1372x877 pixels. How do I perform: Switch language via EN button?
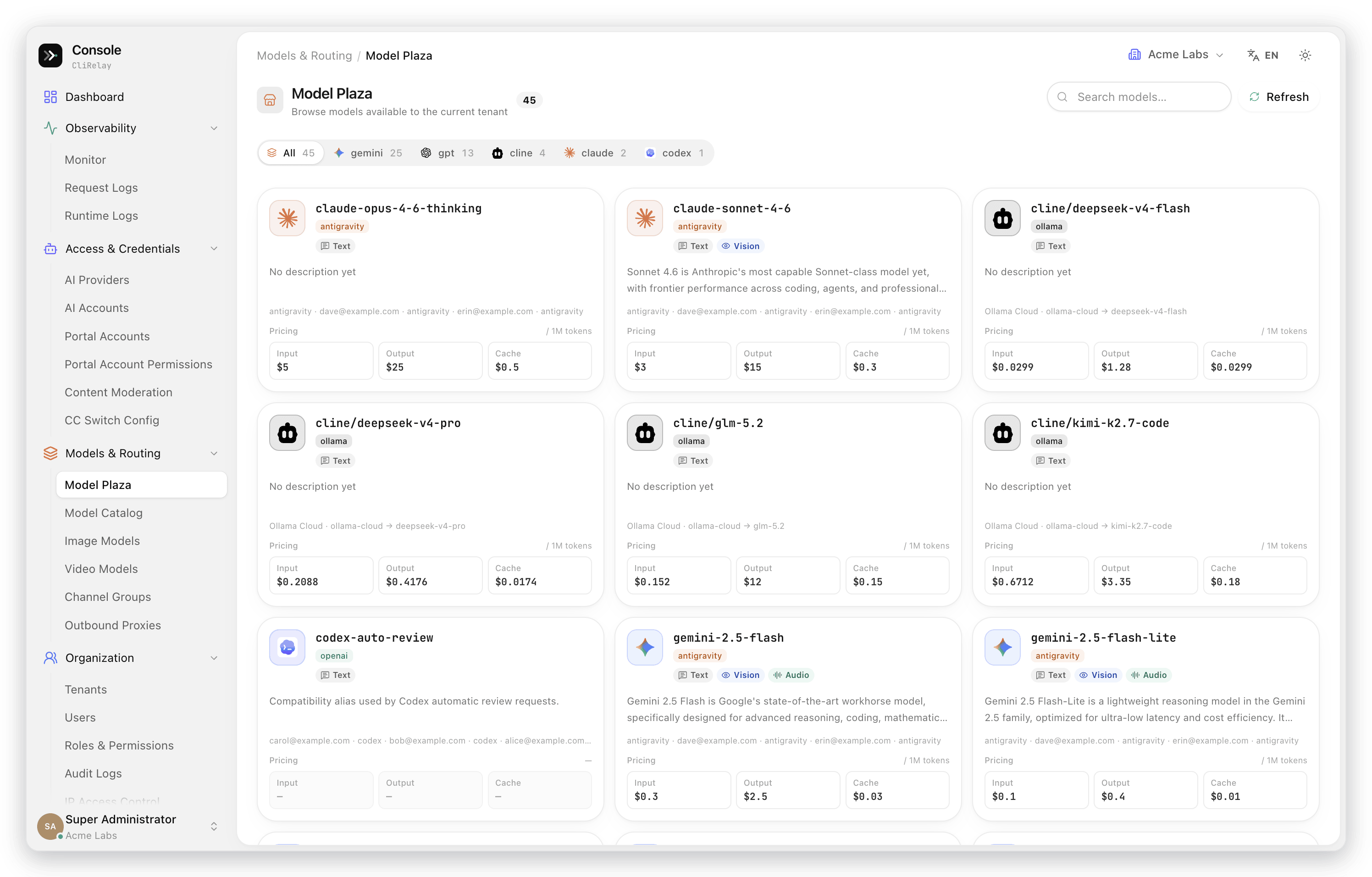(1263, 56)
